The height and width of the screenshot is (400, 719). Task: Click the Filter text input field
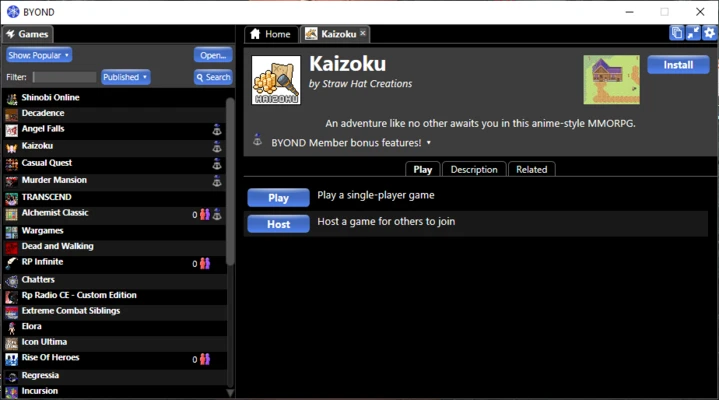tap(64, 77)
